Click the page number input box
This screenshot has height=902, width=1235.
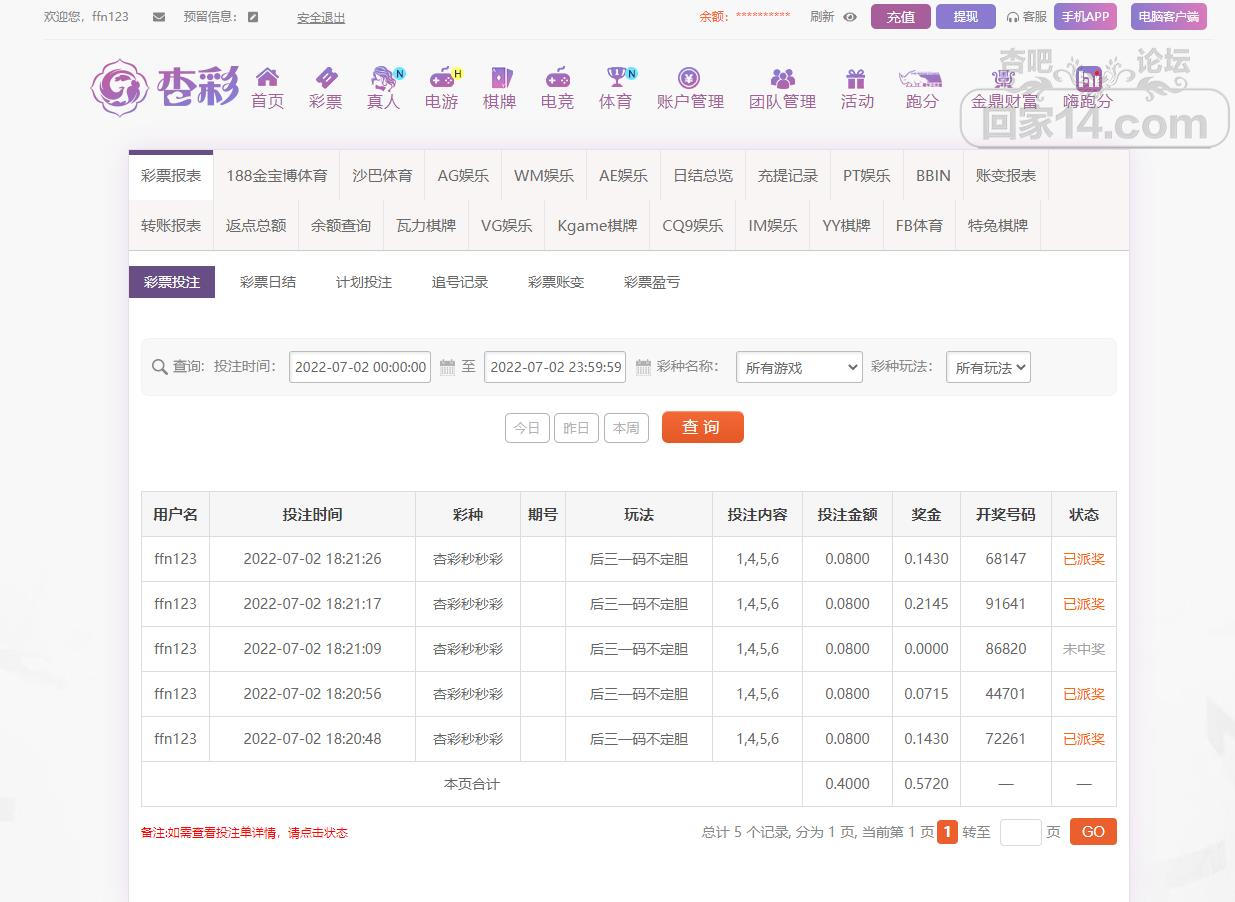[1020, 832]
